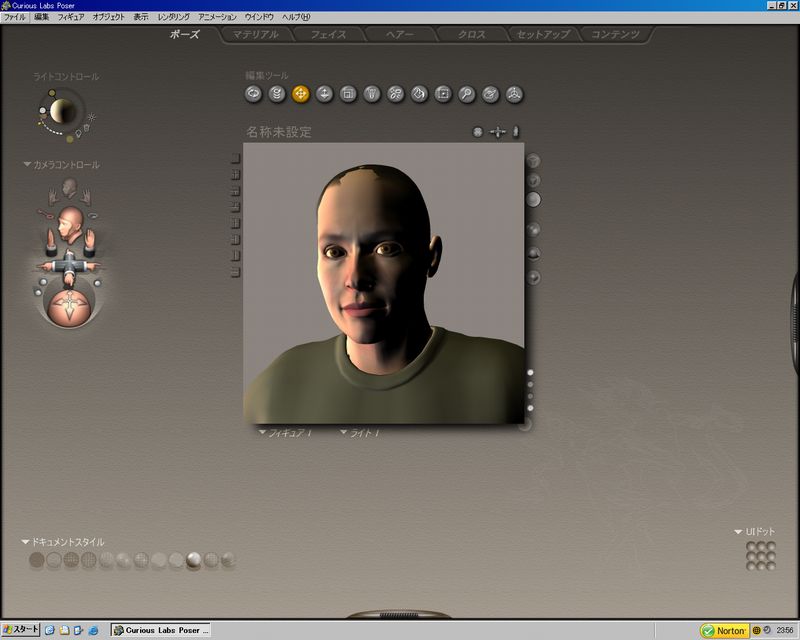The height and width of the screenshot is (640, 800).
Task: Collapse the カメラコントロール panel
Action: click(27, 165)
